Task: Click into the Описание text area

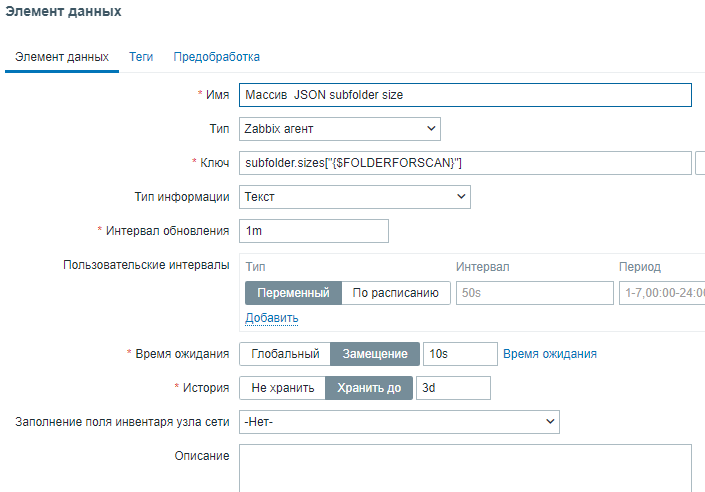Action: pos(465,468)
